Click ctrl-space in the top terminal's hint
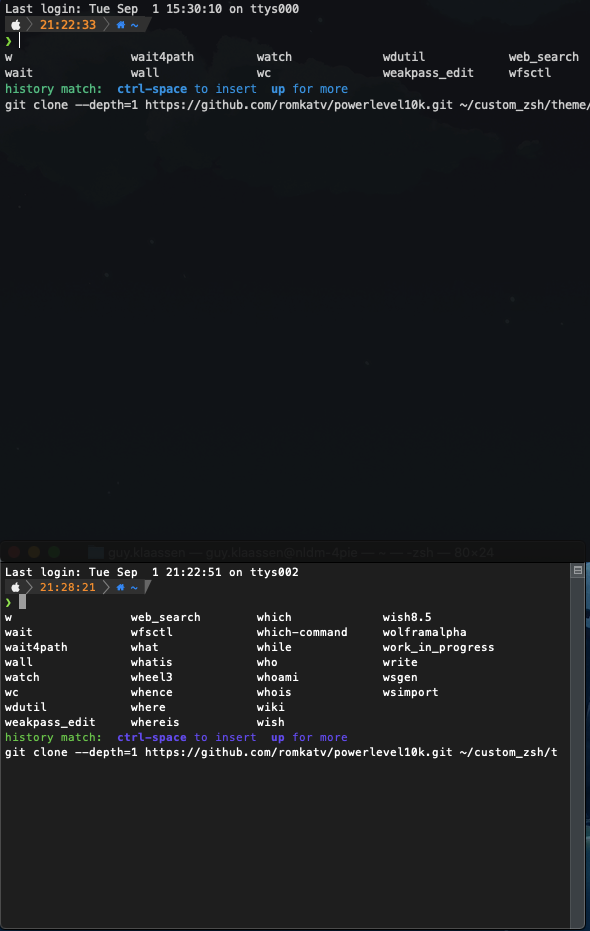 [x=152, y=89]
